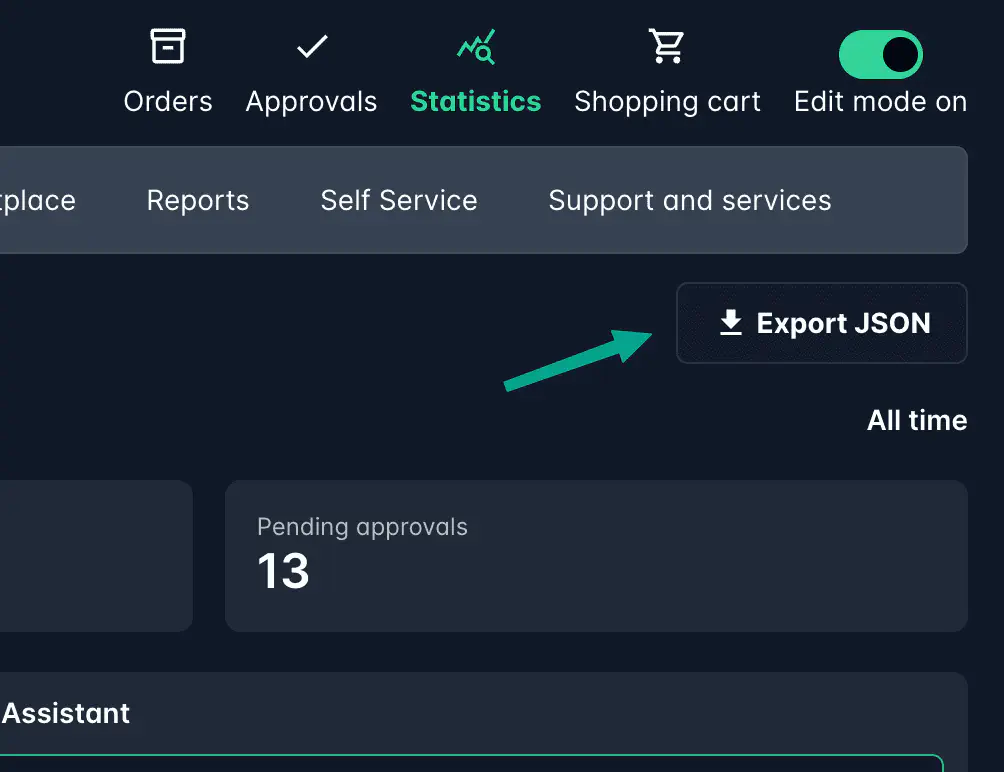Open the All time range selector
Image resolution: width=1004 pixels, height=772 pixels.
click(916, 420)
